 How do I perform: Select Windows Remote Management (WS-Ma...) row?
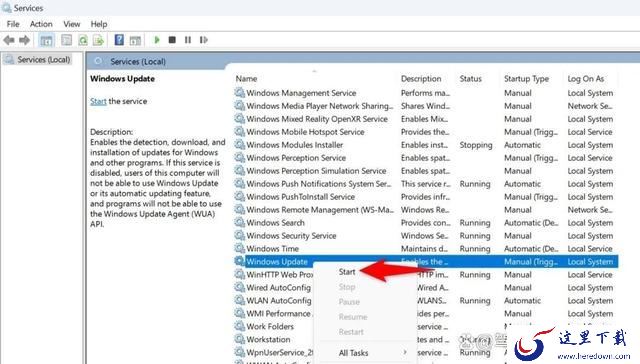point(426,210)
